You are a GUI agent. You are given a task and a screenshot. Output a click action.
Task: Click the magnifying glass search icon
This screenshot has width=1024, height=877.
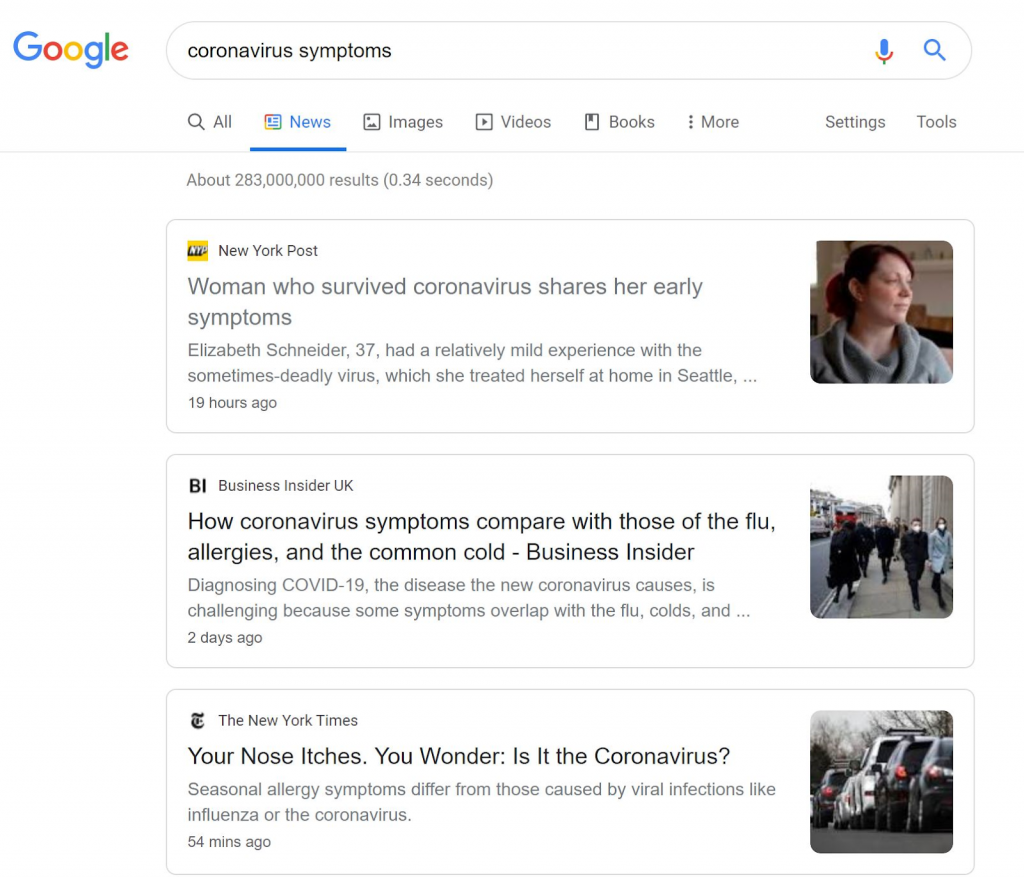click(934, 50)
